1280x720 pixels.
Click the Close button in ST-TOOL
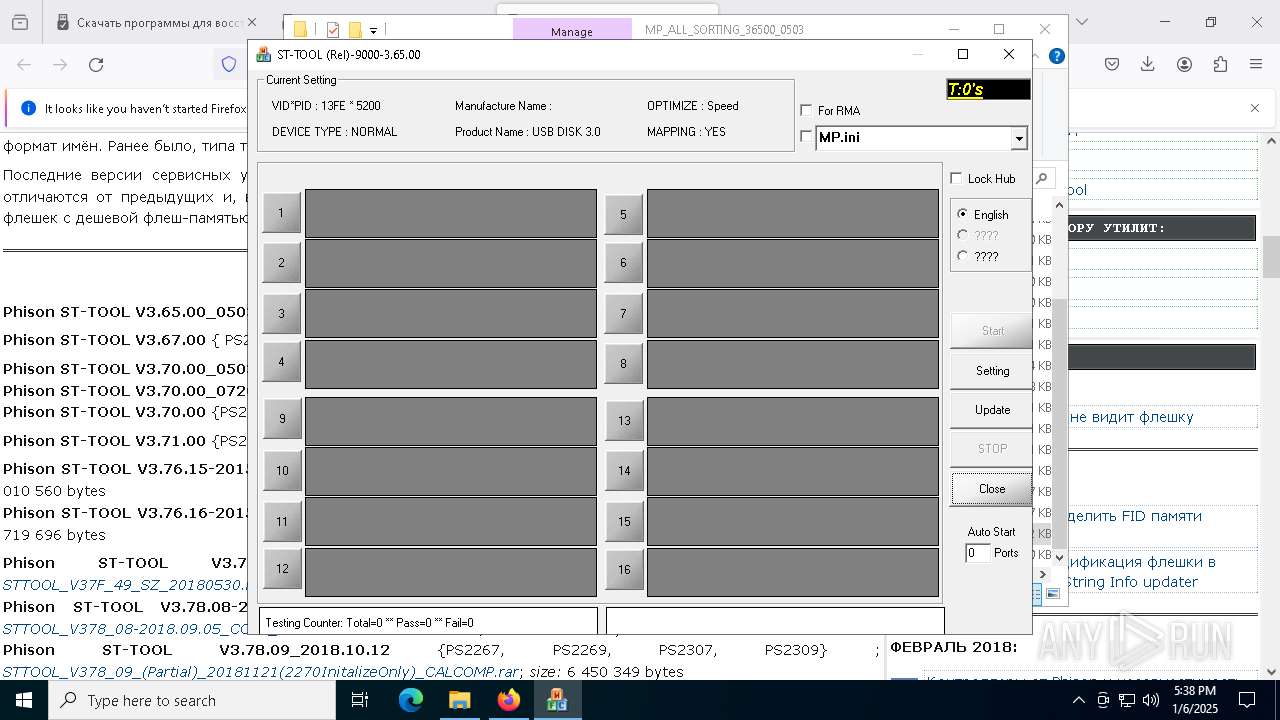992,488
